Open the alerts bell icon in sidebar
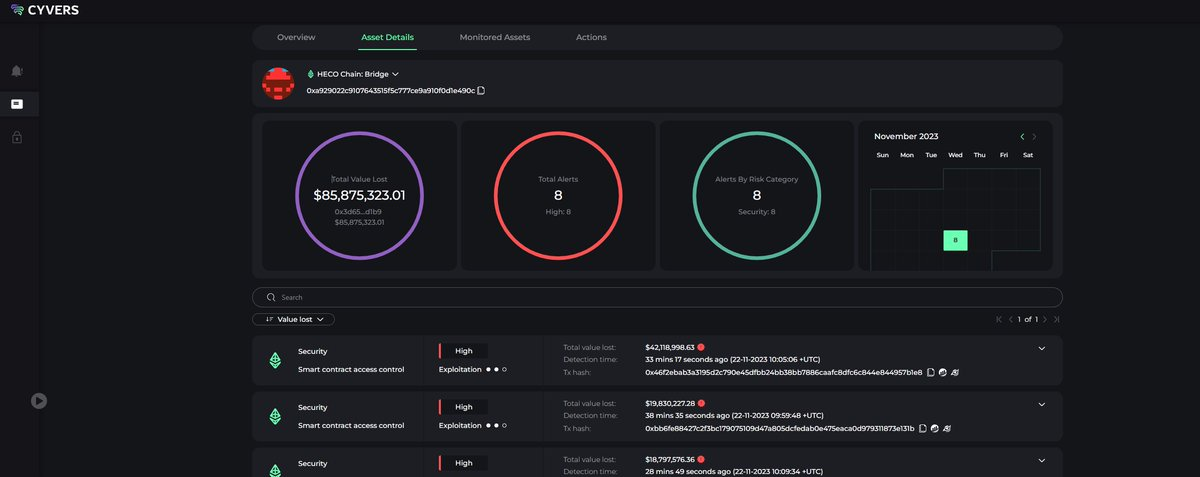 coord(17,71)
